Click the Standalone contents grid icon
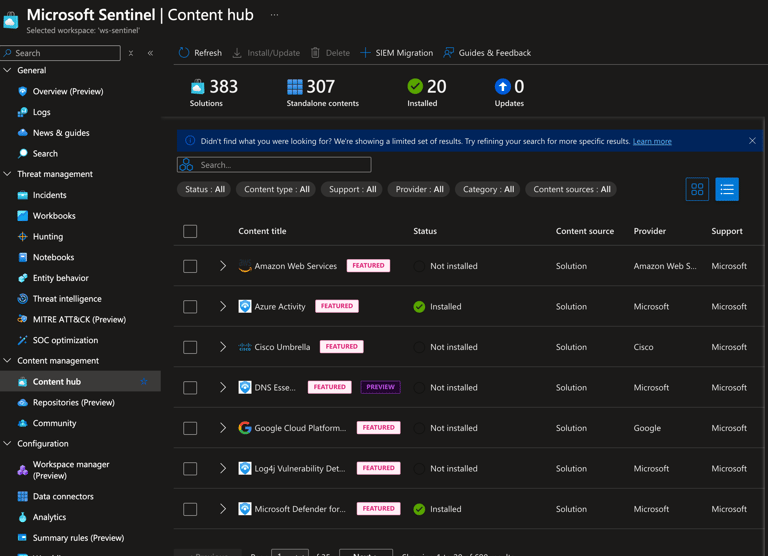Viewport: 768px width, 556px height. 295,87
